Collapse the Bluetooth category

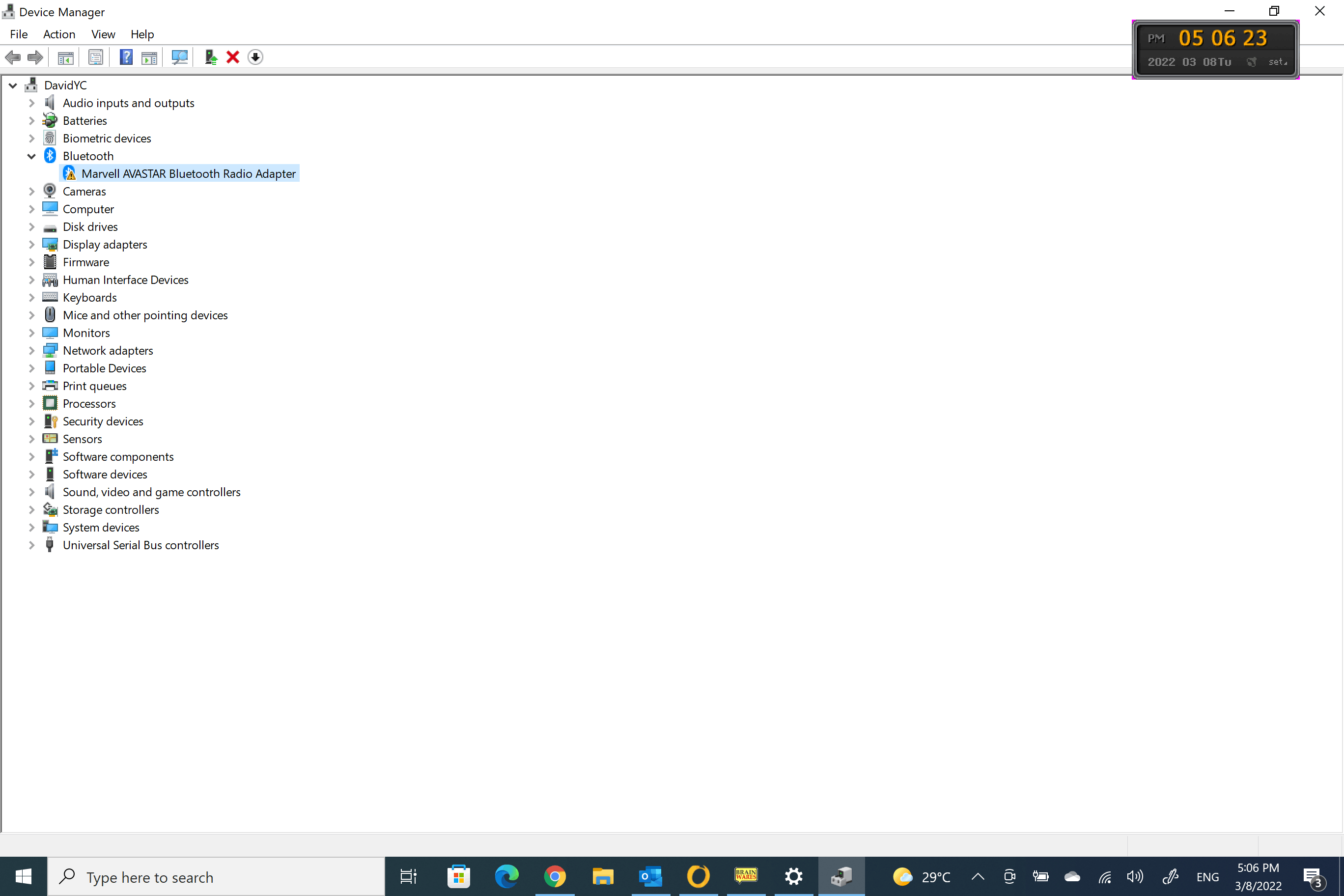pyautogui.click(x=31, y=156)
